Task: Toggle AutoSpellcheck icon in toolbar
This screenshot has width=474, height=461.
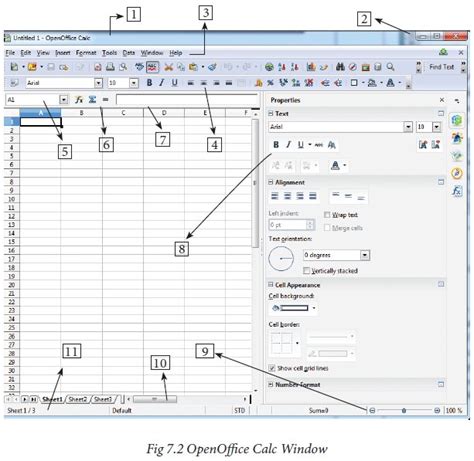Action: 152,67
